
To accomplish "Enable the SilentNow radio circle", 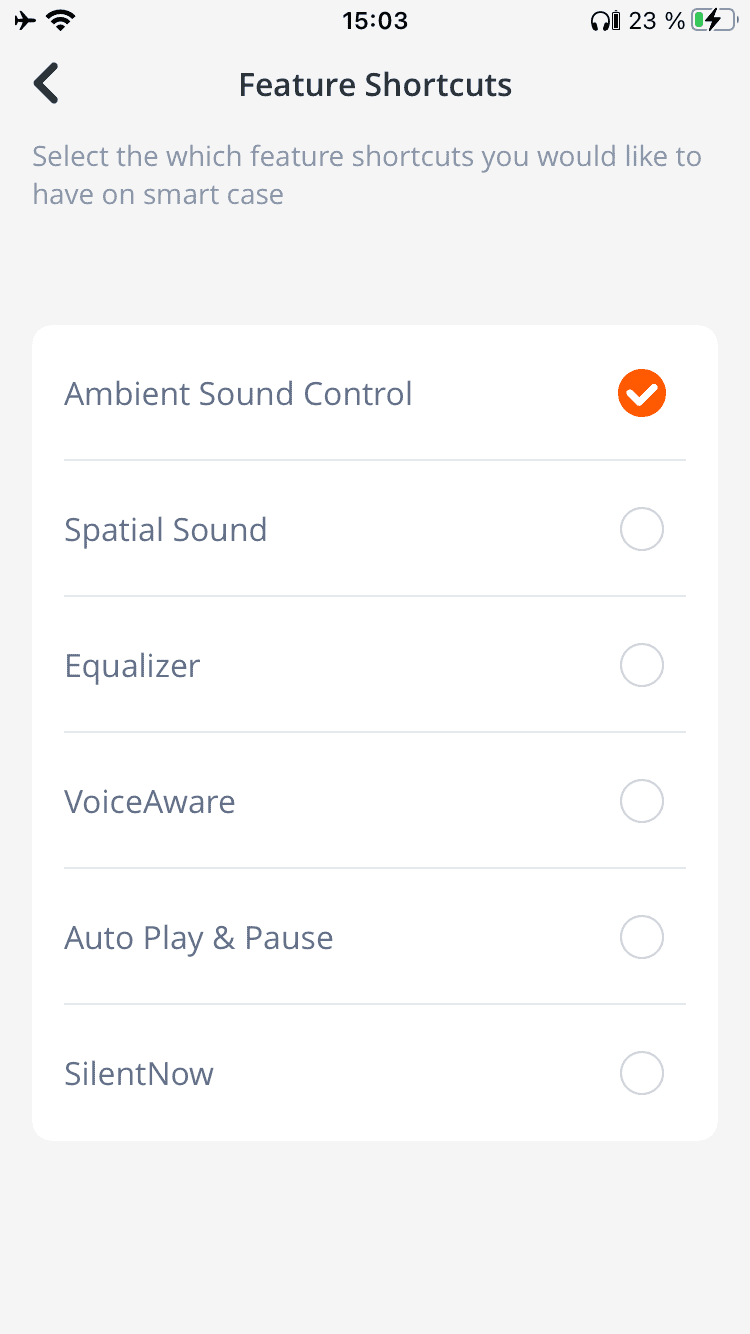I will coord(641,1073).
